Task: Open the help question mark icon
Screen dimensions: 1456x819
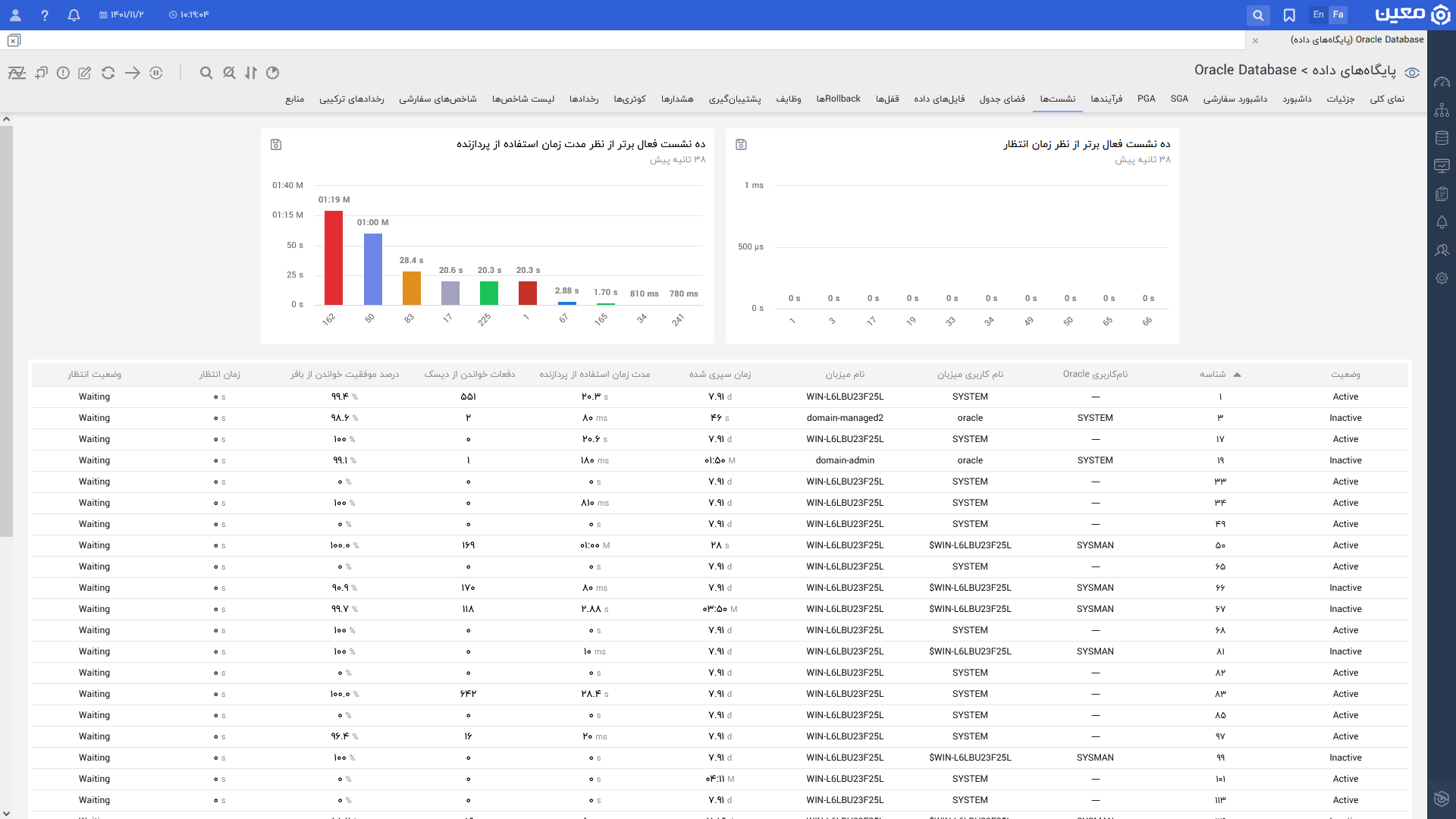Action: pos(45,15)
